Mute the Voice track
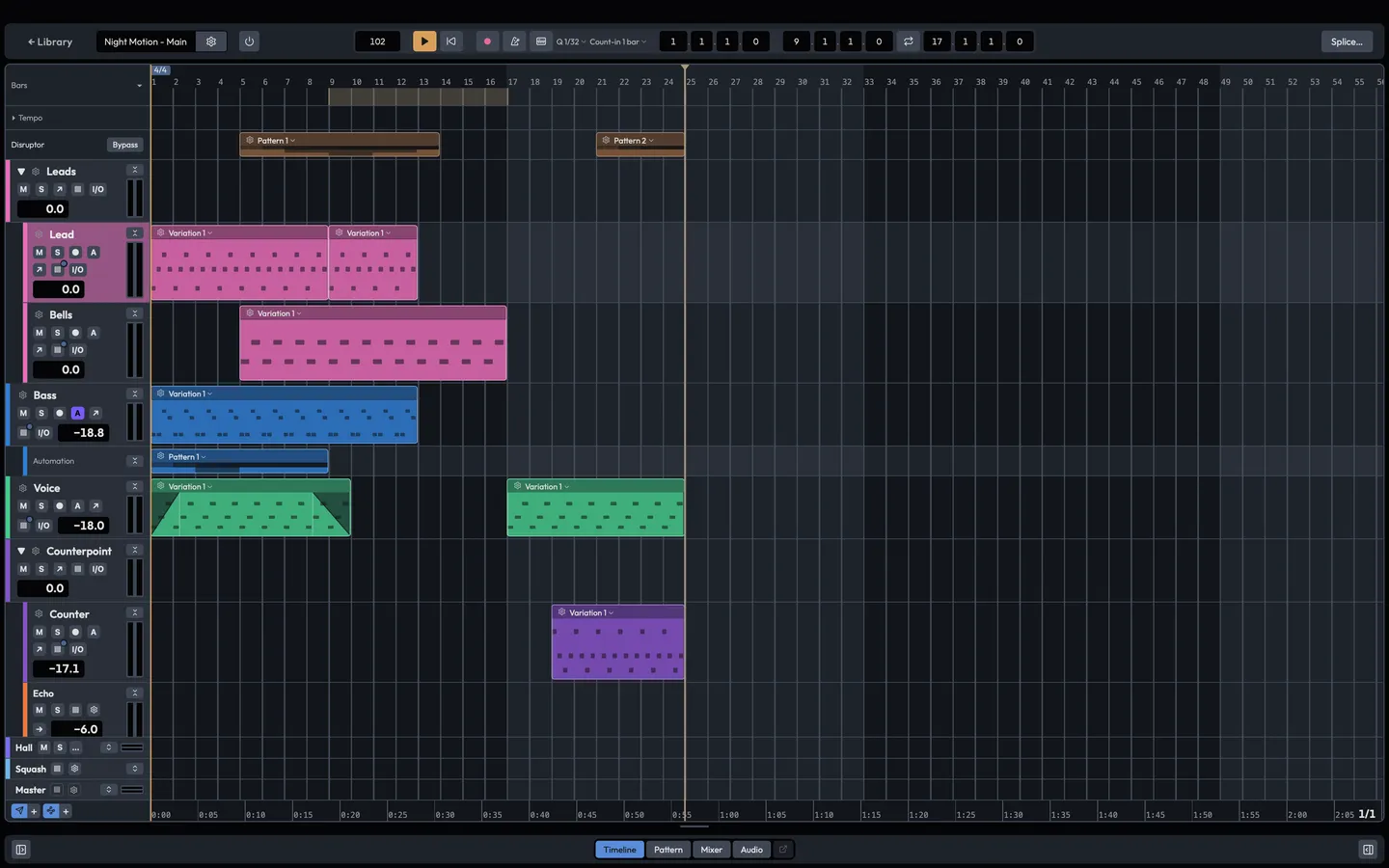Screen dimensions: 1389x868 point(23,505)
